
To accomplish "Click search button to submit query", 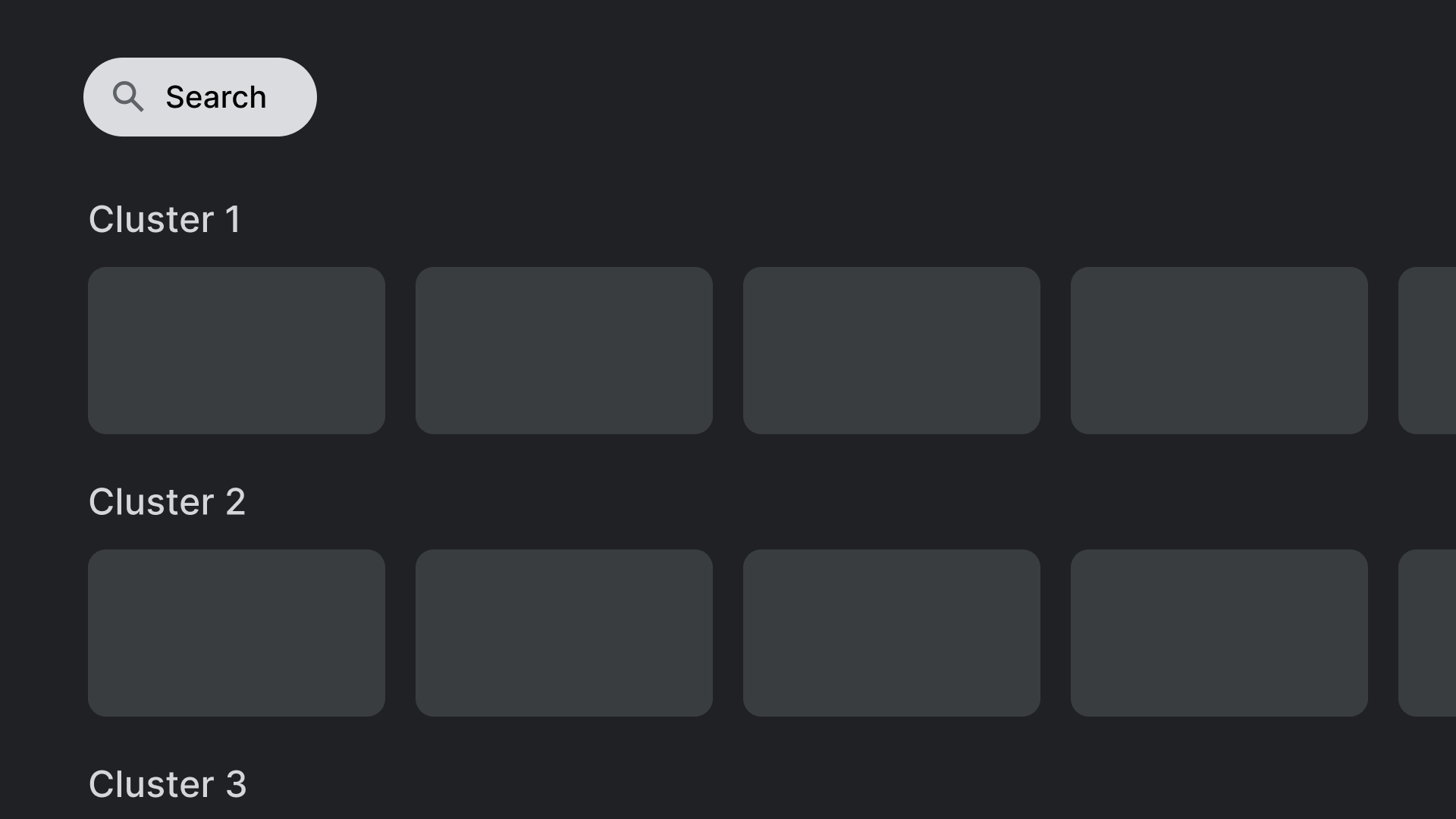I will coord(200,97).
